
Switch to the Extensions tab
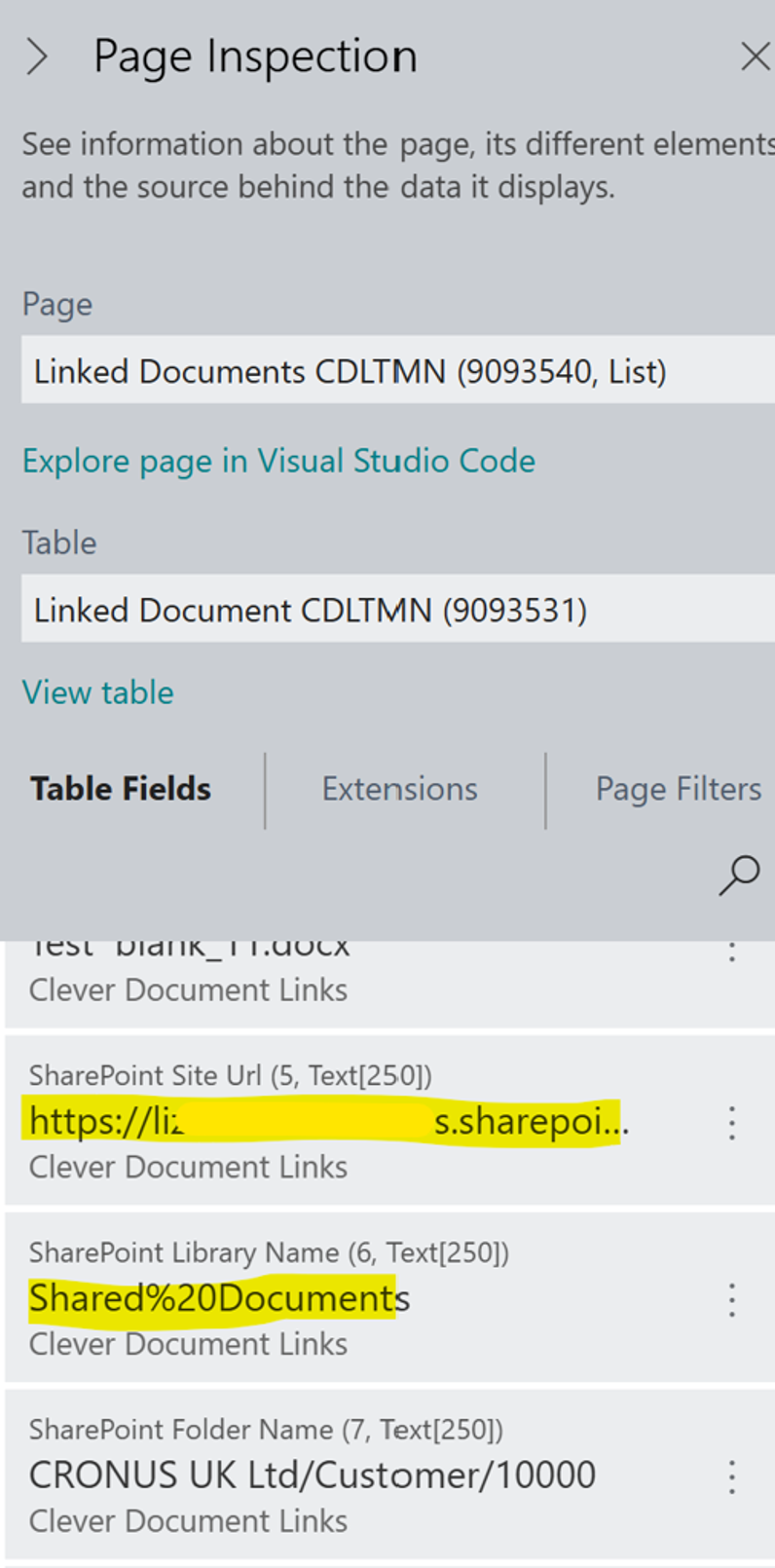point(399,789)
